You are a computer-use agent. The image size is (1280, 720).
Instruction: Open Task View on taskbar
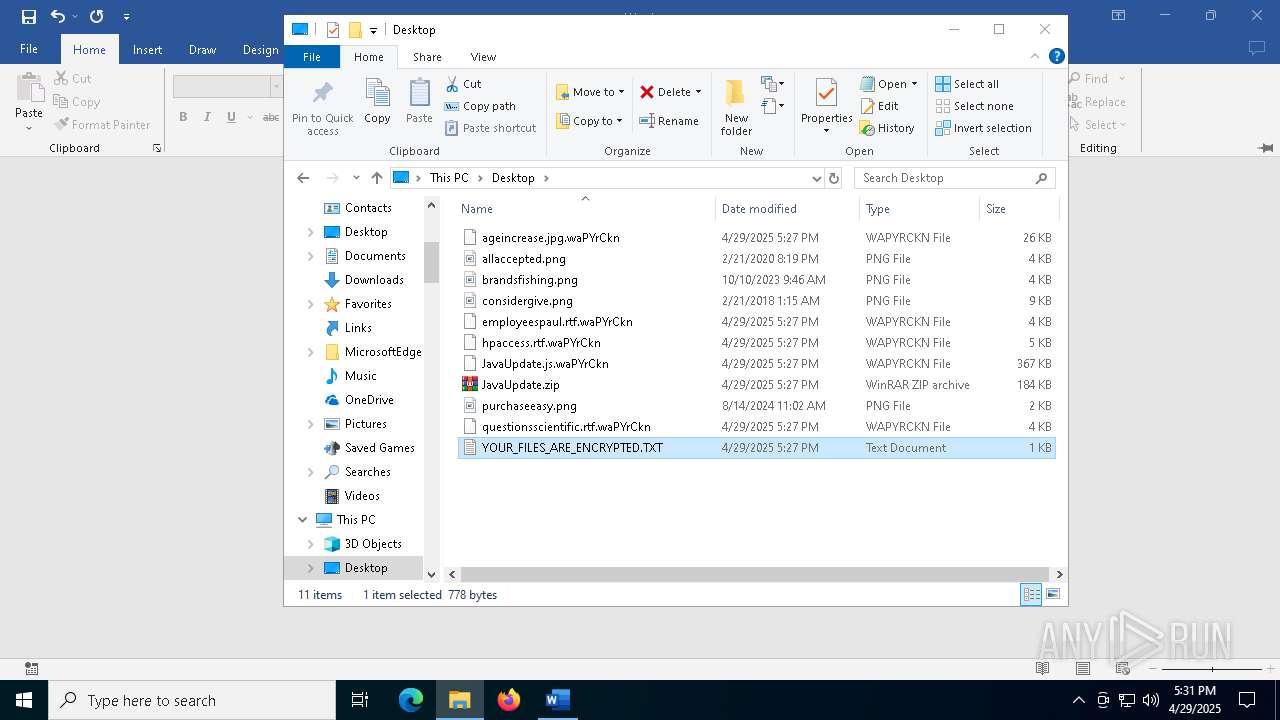pos(360,700)
